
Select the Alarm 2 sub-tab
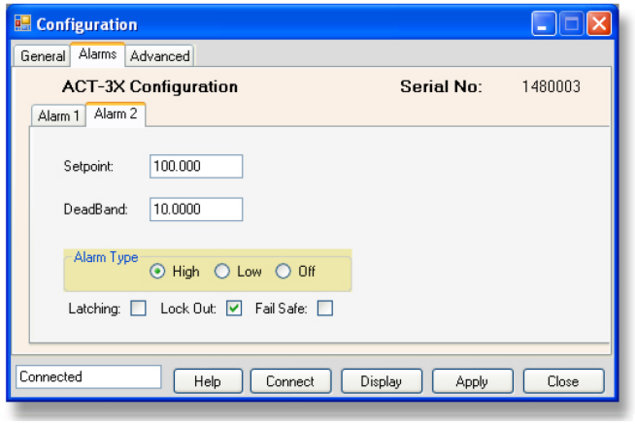pos(115,114)
